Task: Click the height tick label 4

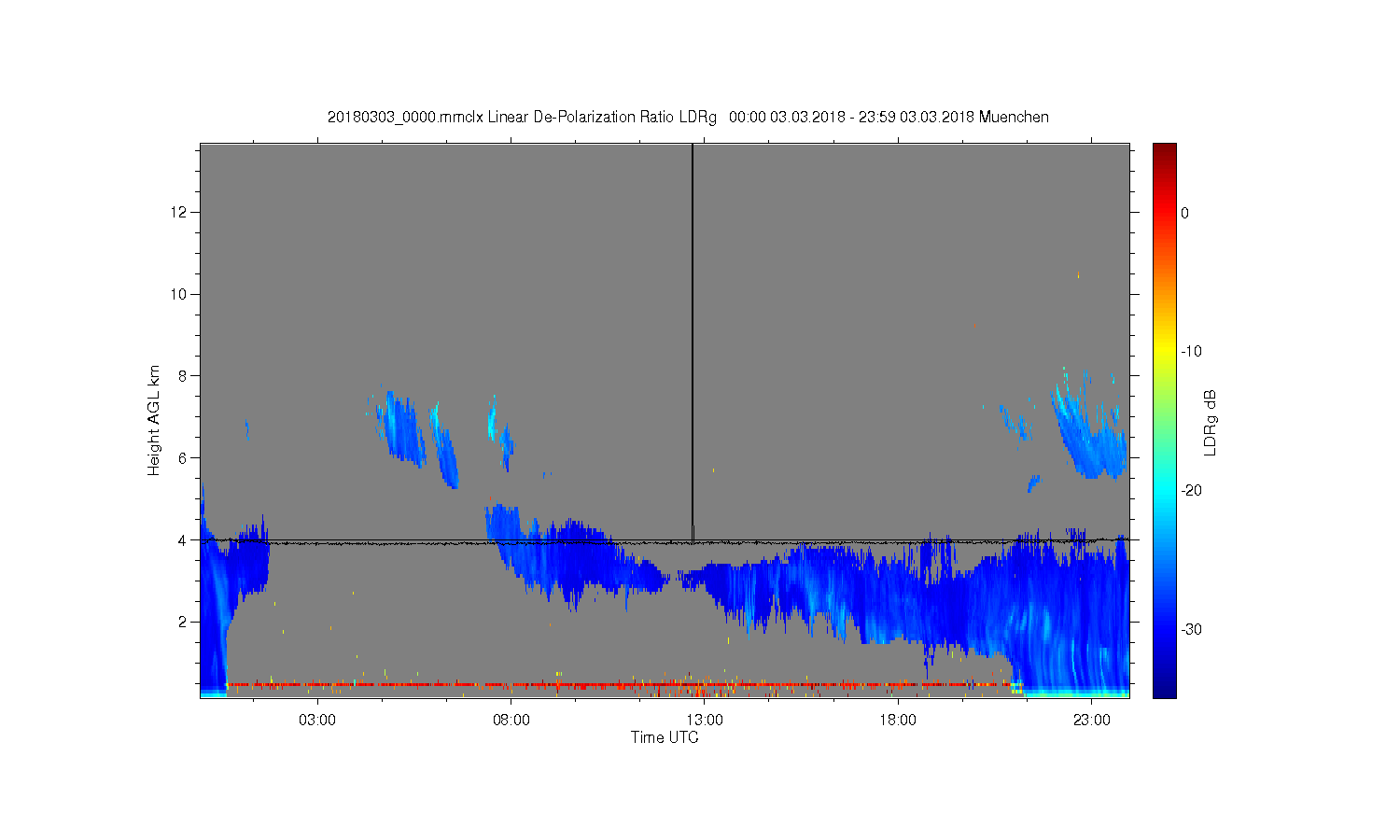Action: click(183, 539)
